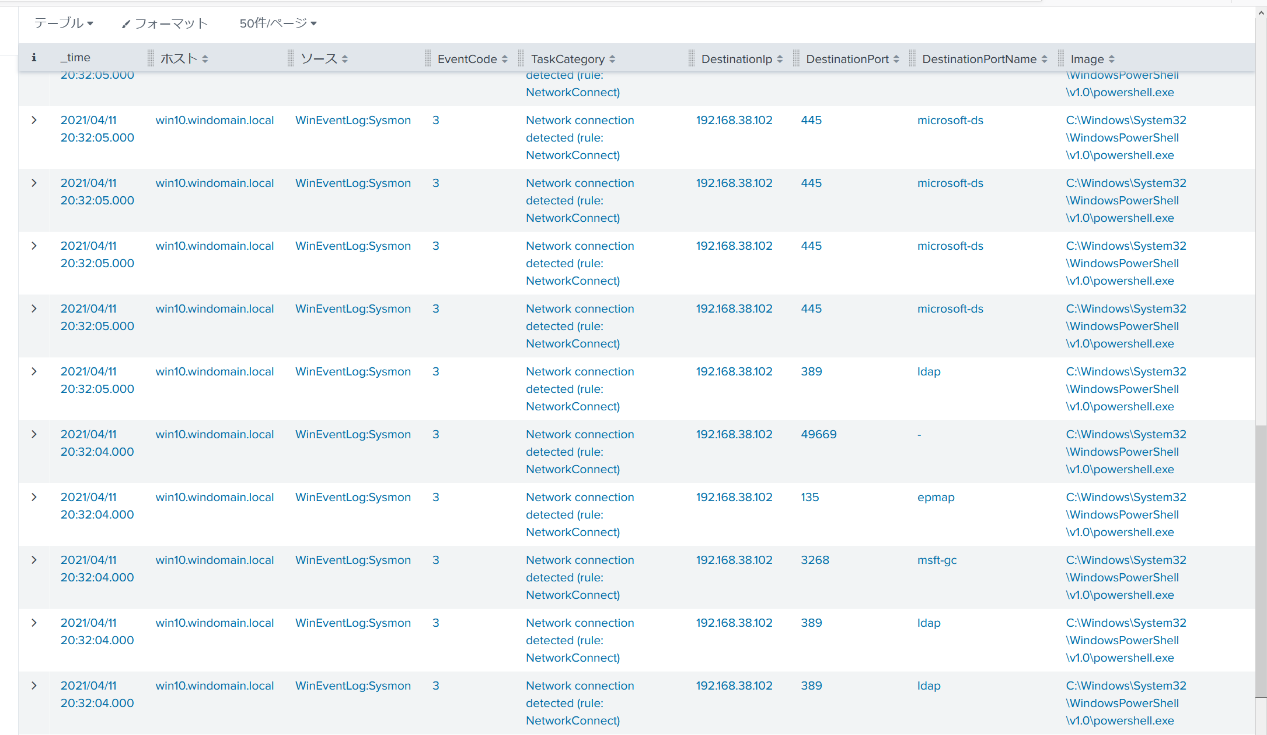Click the DestinationPortName sort icon
The width and height of the screenshot is (1267, 735).
(1045, 60)
